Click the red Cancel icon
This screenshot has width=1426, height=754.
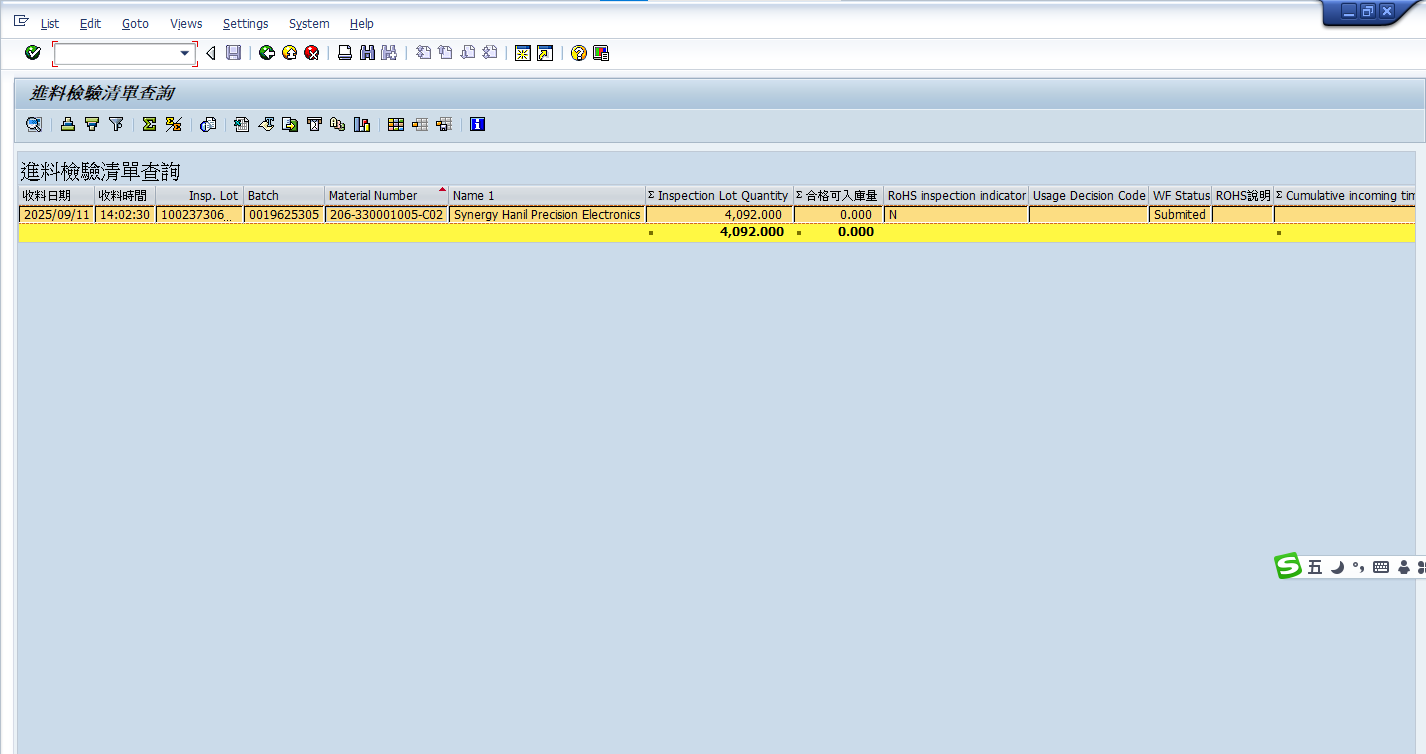pos(312,53)
